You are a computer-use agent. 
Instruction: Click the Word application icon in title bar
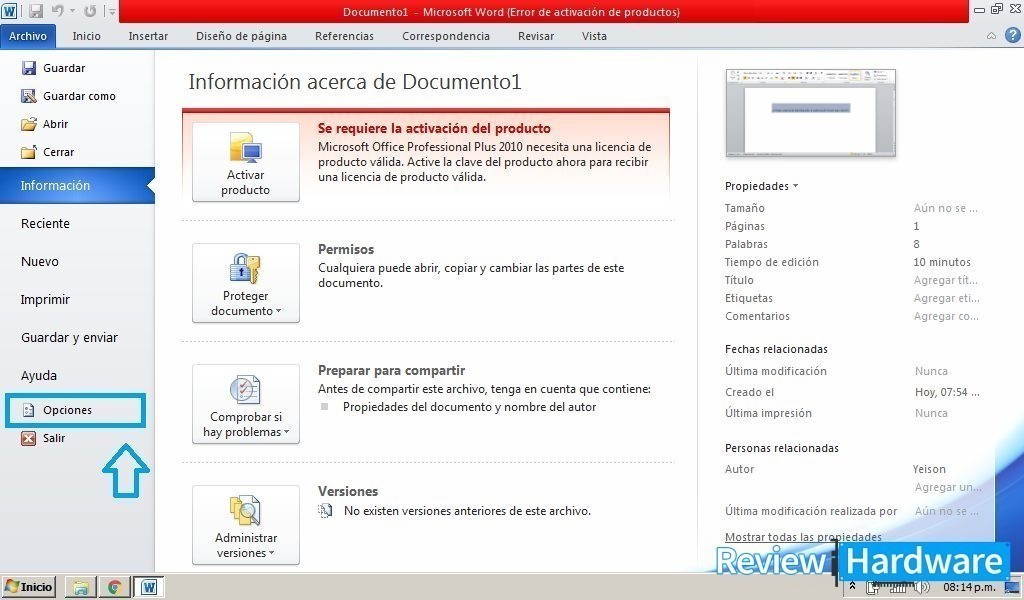[x=9, y=10]
